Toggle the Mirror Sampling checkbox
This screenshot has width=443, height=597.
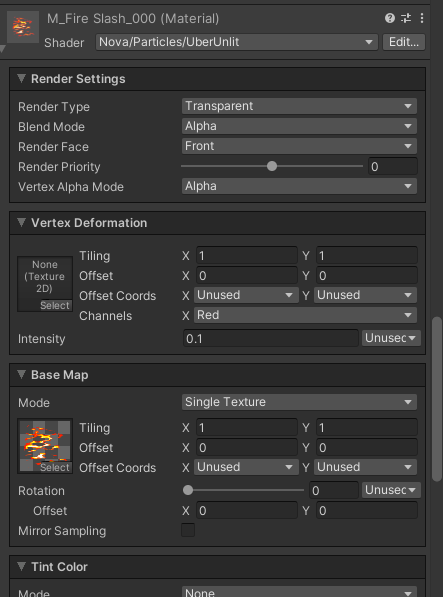click(x=188, y=530)
